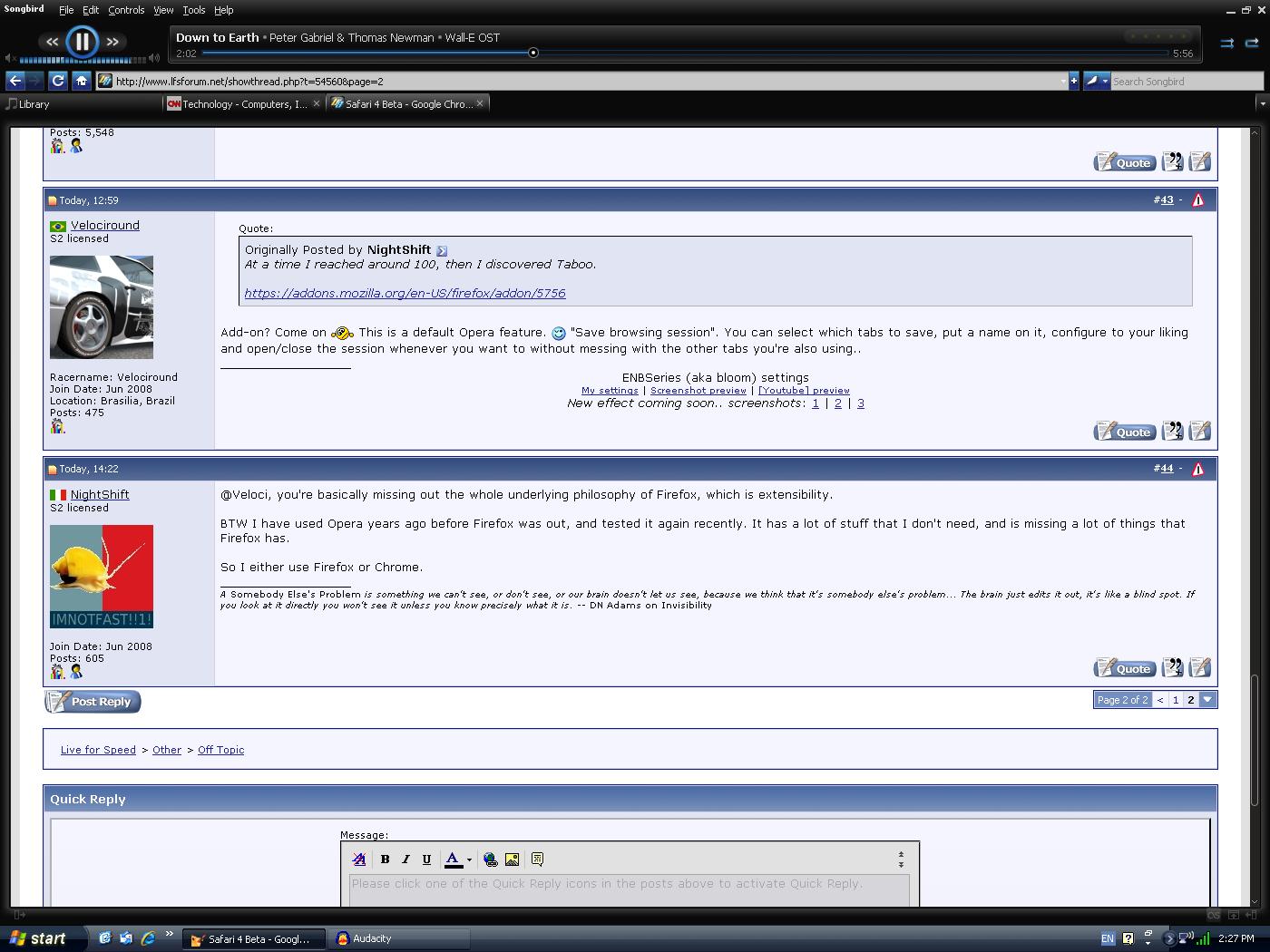Multi-quote post #44

point(1173,667)
